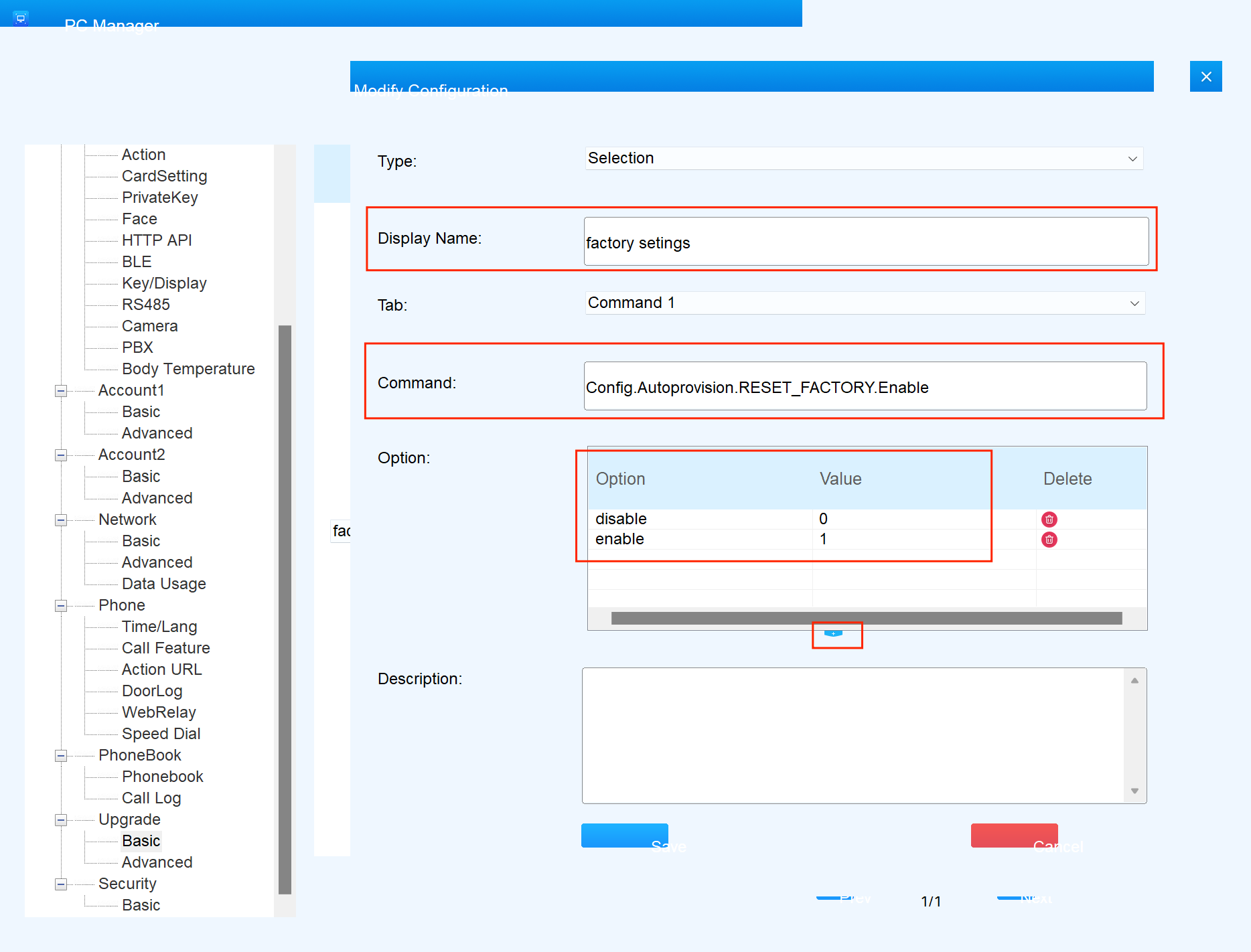1251x952 pixels.
Task: Open Body Temperature tree item
Action: click(188, 369)
